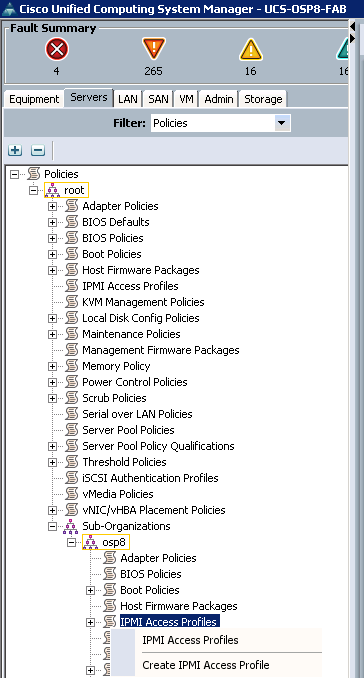Click the left-pointing panel collapse arrow
The image size is (364, 678).
352,27
